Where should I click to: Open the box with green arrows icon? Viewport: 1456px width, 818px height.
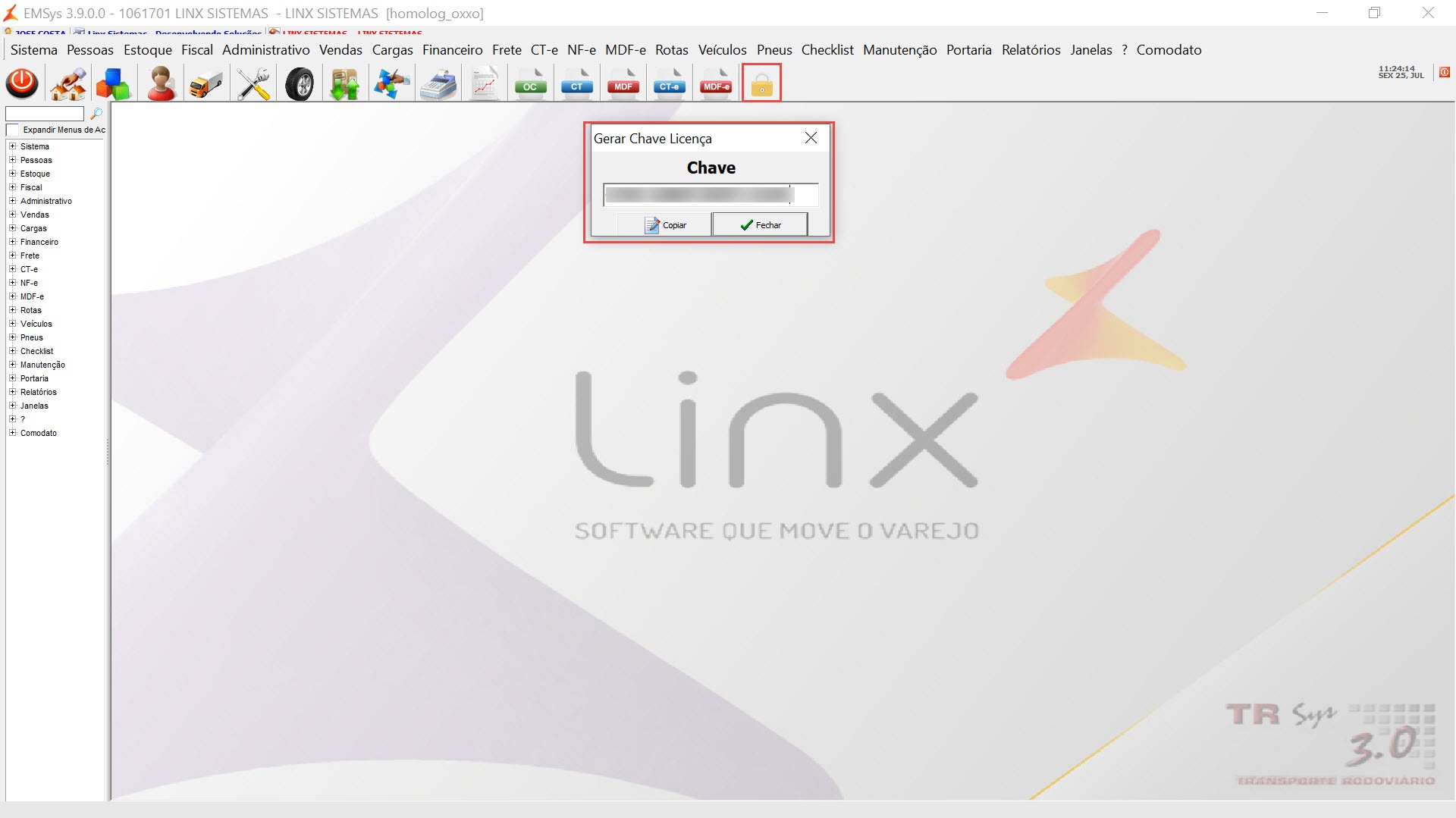345,83
